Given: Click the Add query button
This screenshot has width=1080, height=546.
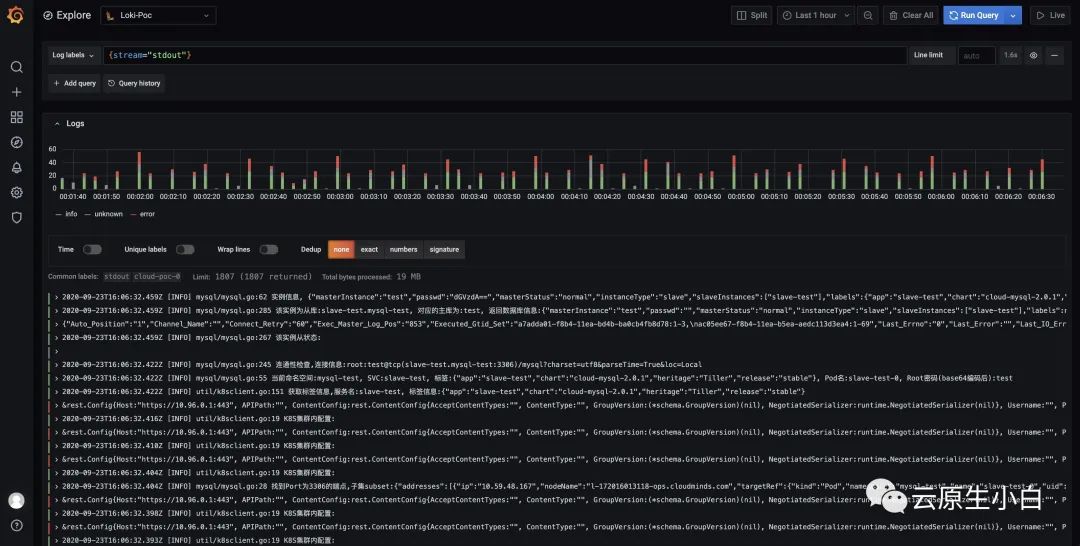Looking at the screenshot, I should [74, 83].
